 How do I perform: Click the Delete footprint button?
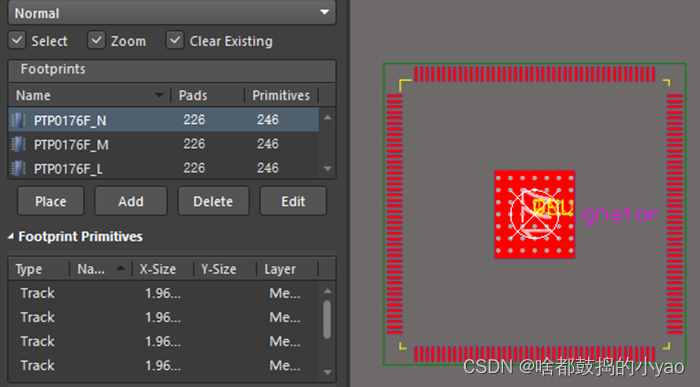pyautogui.click(x=213, y=201)
